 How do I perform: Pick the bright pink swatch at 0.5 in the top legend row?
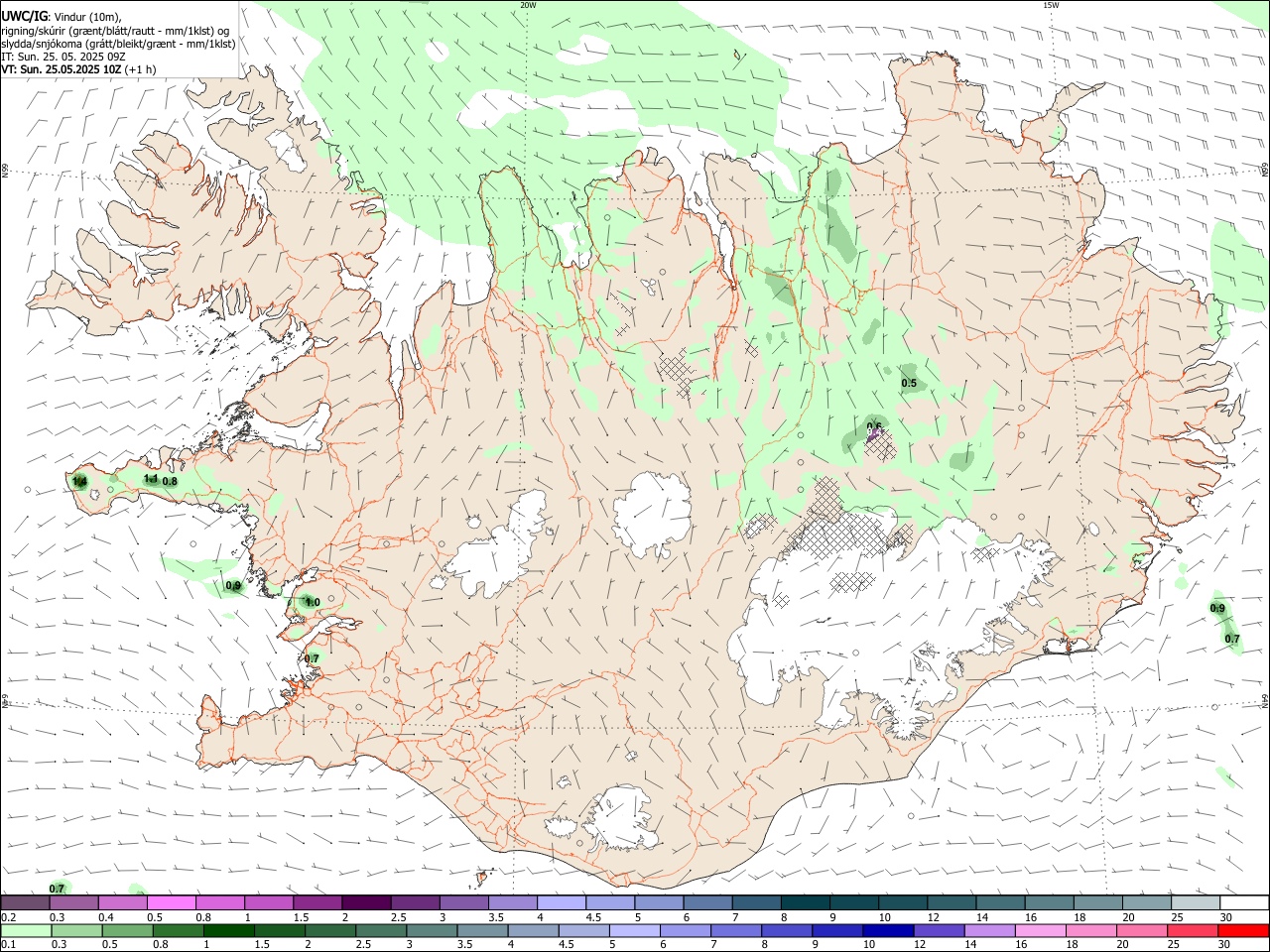[171, 902]
